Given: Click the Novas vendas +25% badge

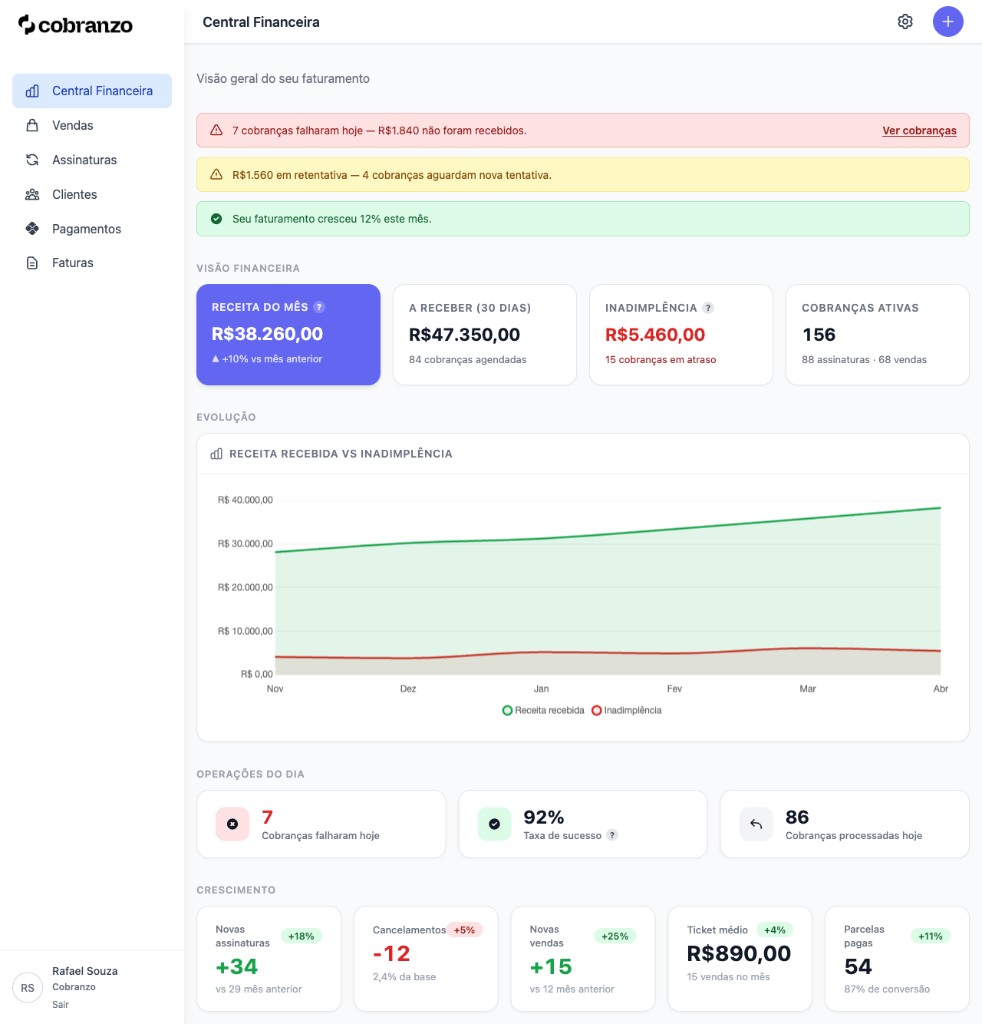Looking at the screenshot, I should coord(615,936).
